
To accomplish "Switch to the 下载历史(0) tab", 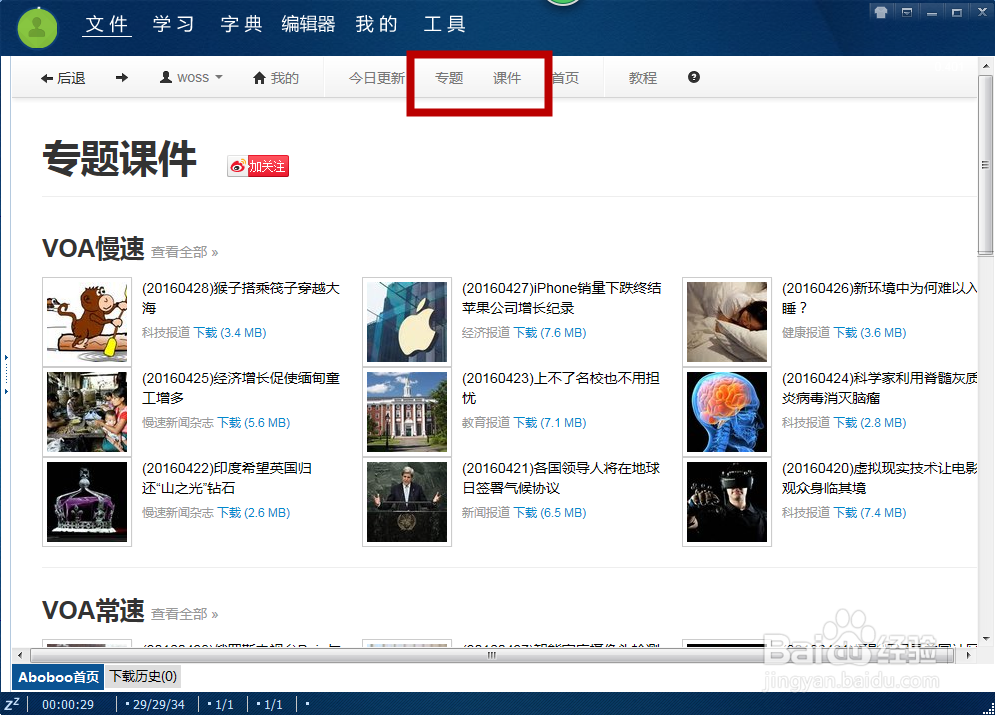I will point(143,676).
